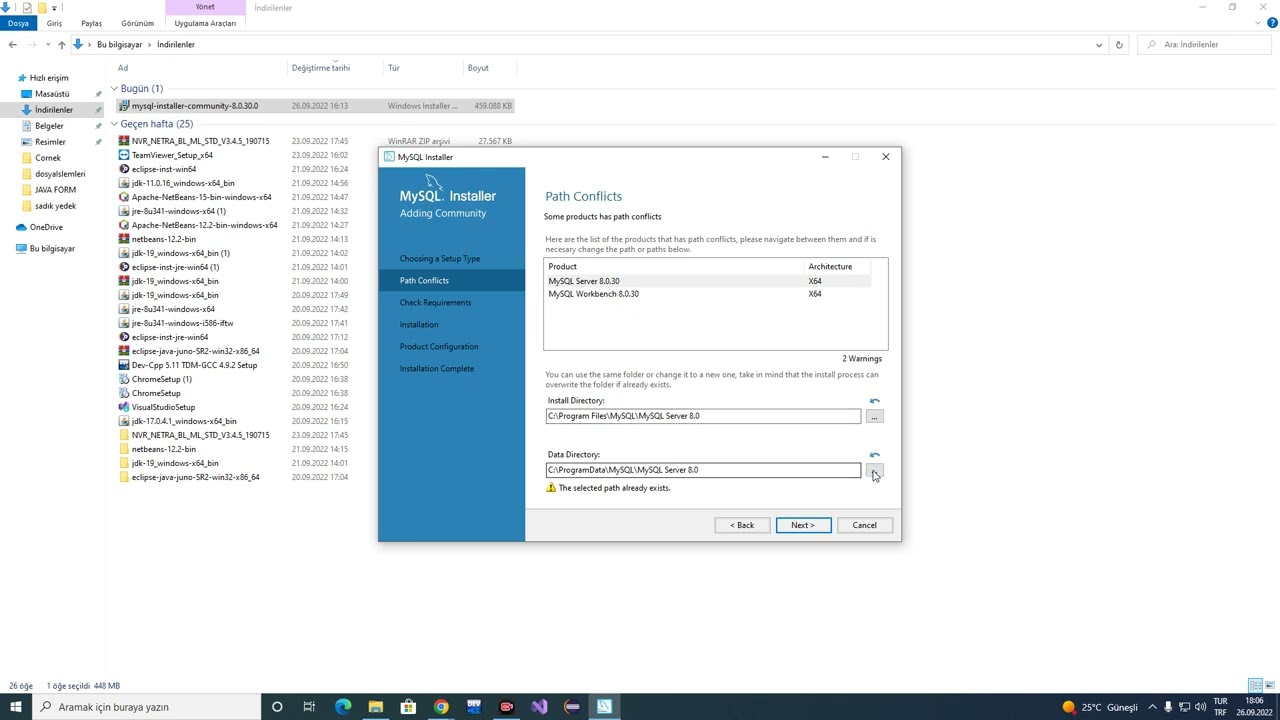Viewport: 1280px width, 720px height.
Task: Open Quick Access Toolbar customize dropdown
Action: coord(56,7)
